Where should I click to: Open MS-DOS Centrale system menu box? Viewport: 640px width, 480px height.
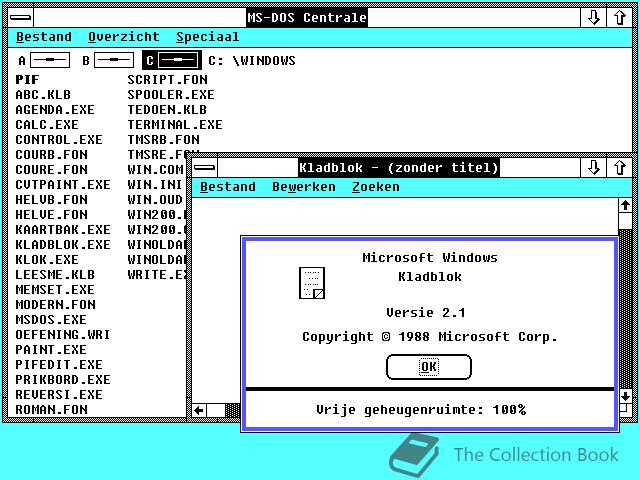(20, 18)
